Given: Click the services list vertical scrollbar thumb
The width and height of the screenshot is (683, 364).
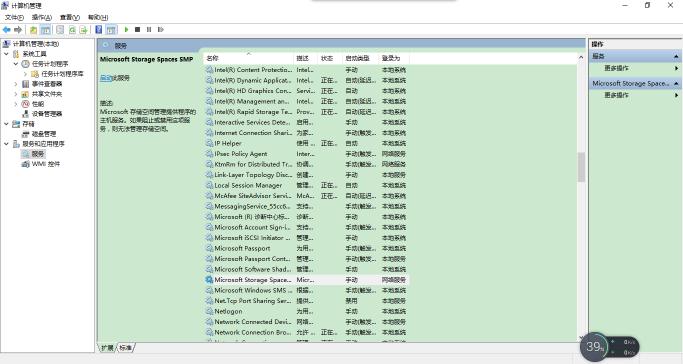Looking at the screenshot, I should pos(581,167).
